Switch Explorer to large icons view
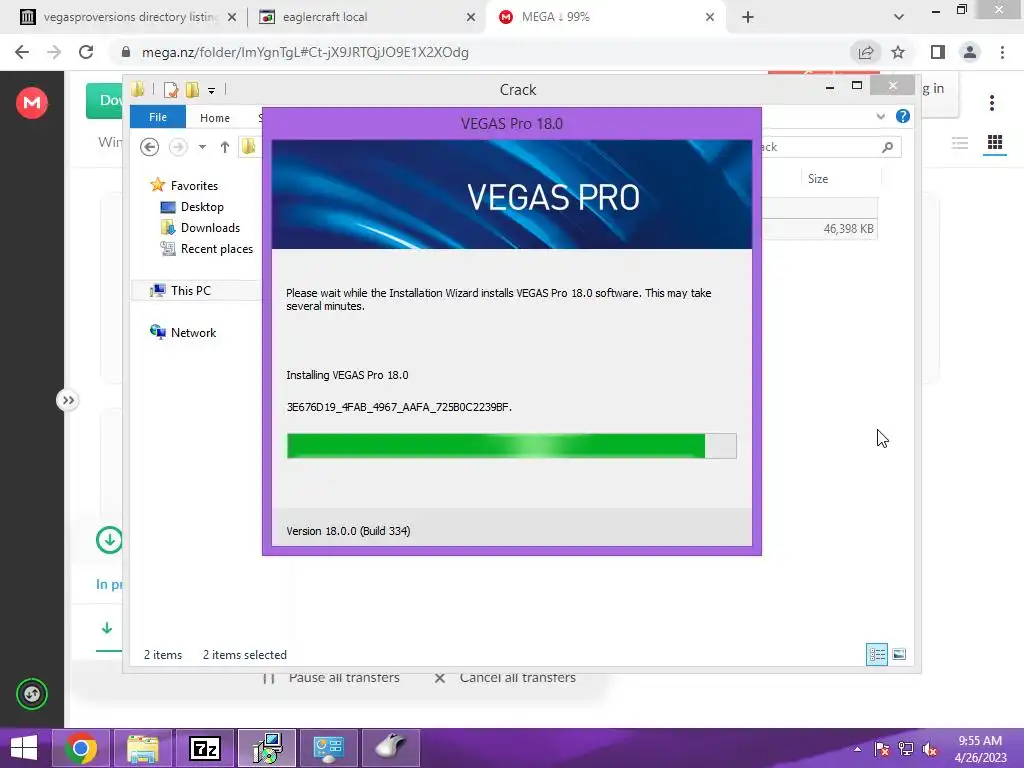The width and height of the screenshot is (1024, 768). point(899,654)
